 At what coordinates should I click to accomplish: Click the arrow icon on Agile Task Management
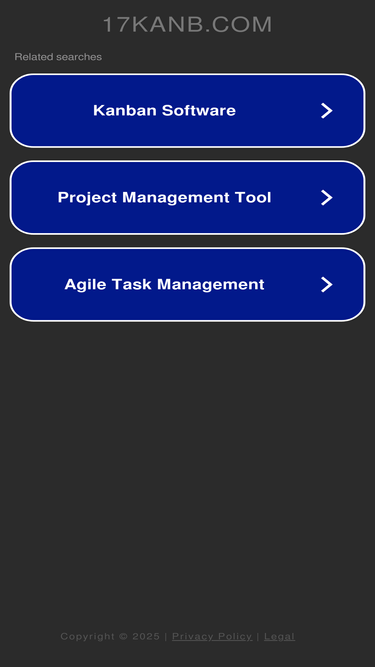pyautogui.click(x=327, y=284)
